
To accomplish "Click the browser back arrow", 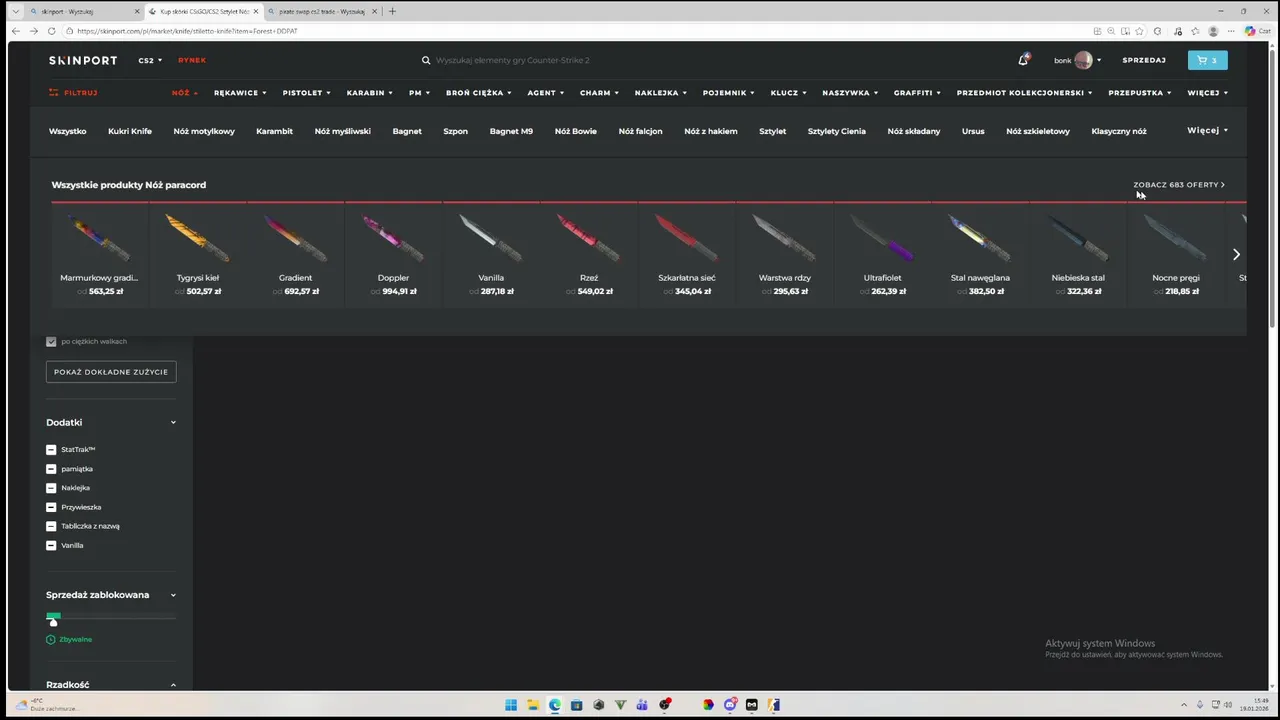I will pyautogui.click(x=15, y=31).
